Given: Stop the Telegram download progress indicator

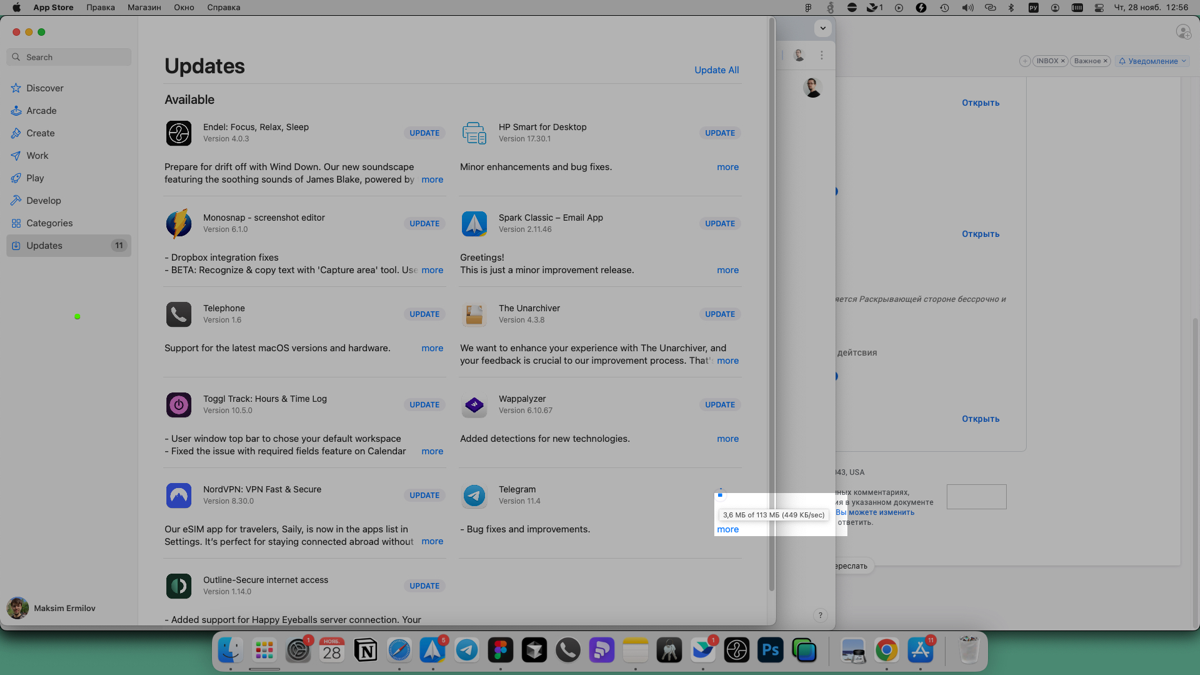Looking at the screenshot, I should (720, 494).
